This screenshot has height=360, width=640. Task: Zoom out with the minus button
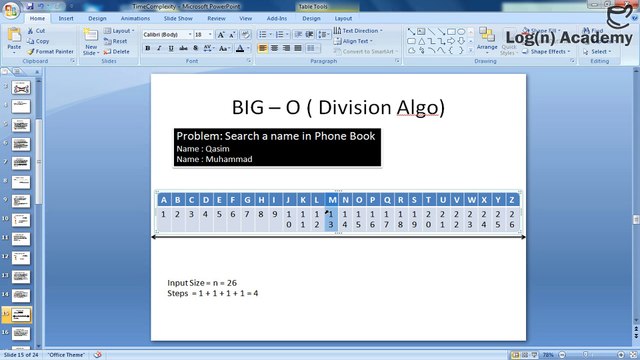[562, 355]
